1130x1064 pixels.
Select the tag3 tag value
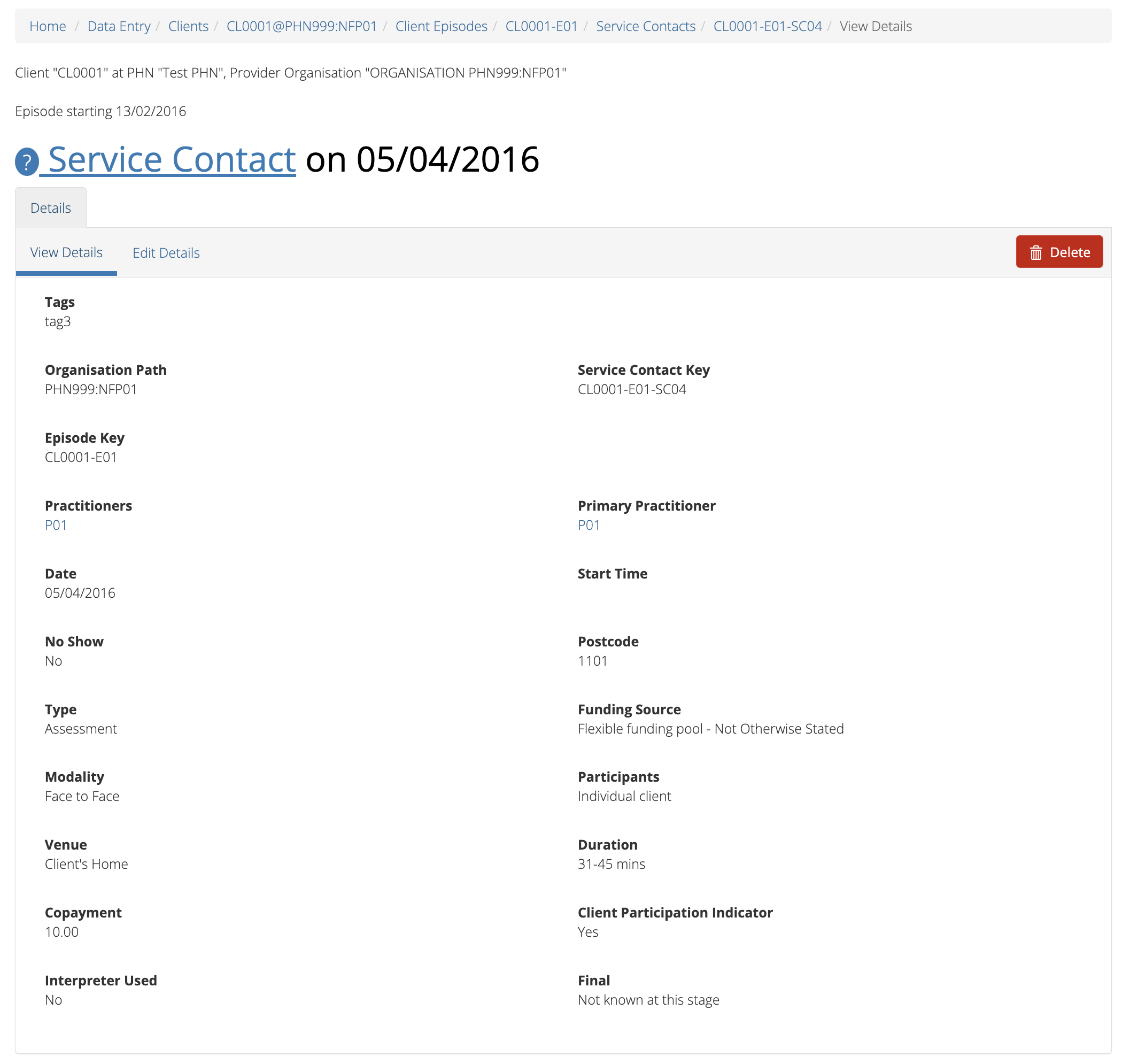tap(57, 322)
